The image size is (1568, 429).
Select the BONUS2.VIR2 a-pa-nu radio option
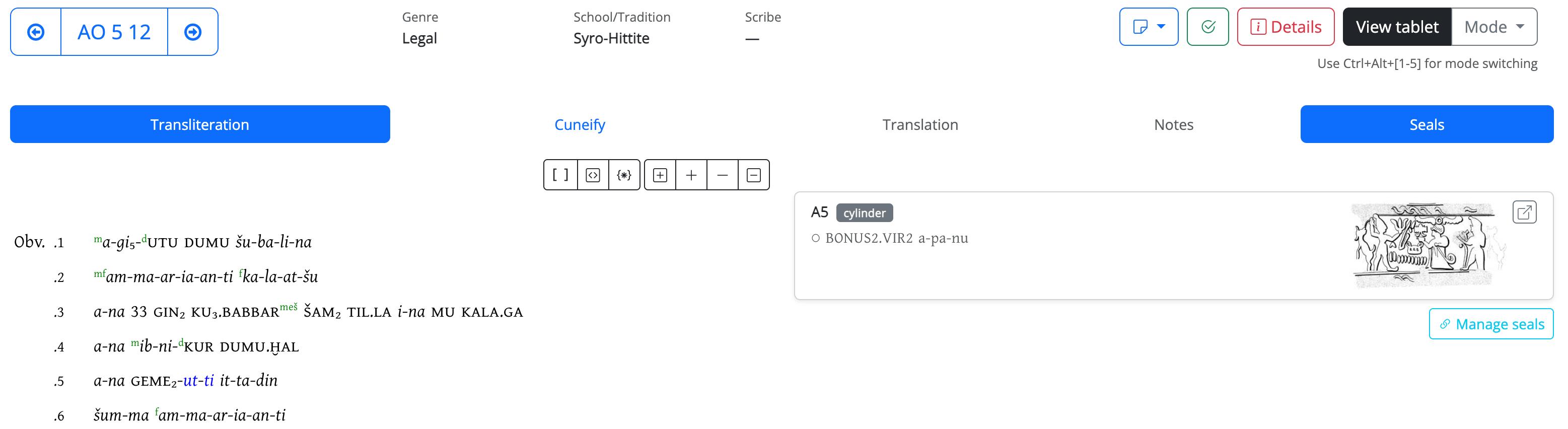(x=816, y=239)
